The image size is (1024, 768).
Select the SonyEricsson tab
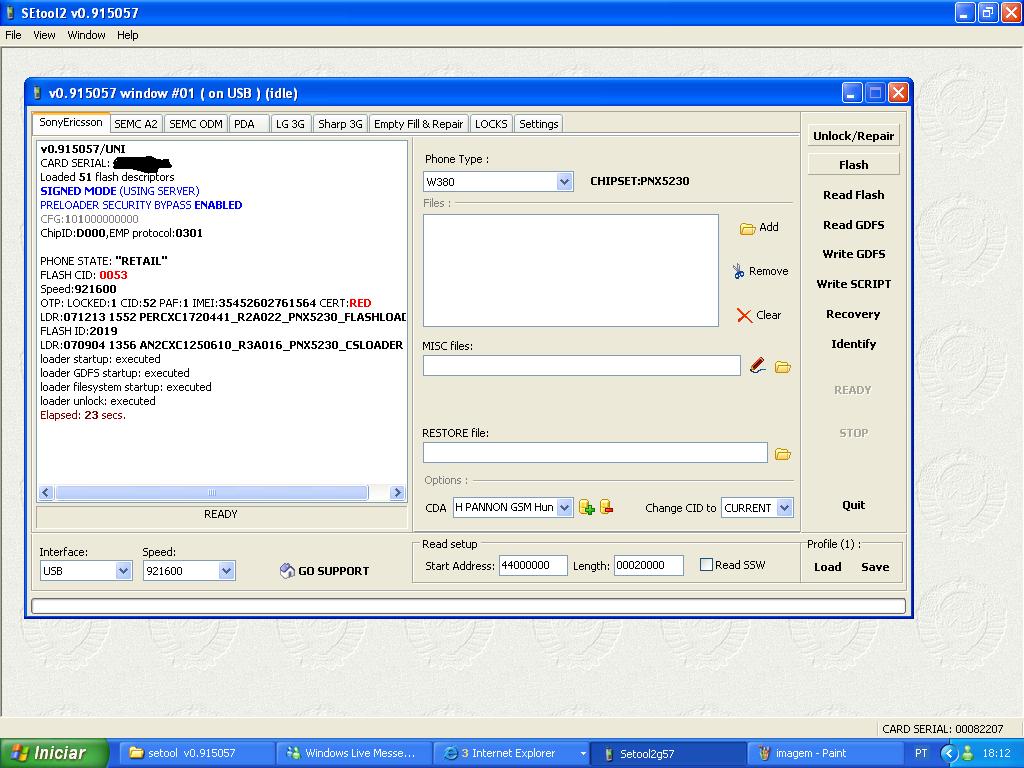click(71, 122)
